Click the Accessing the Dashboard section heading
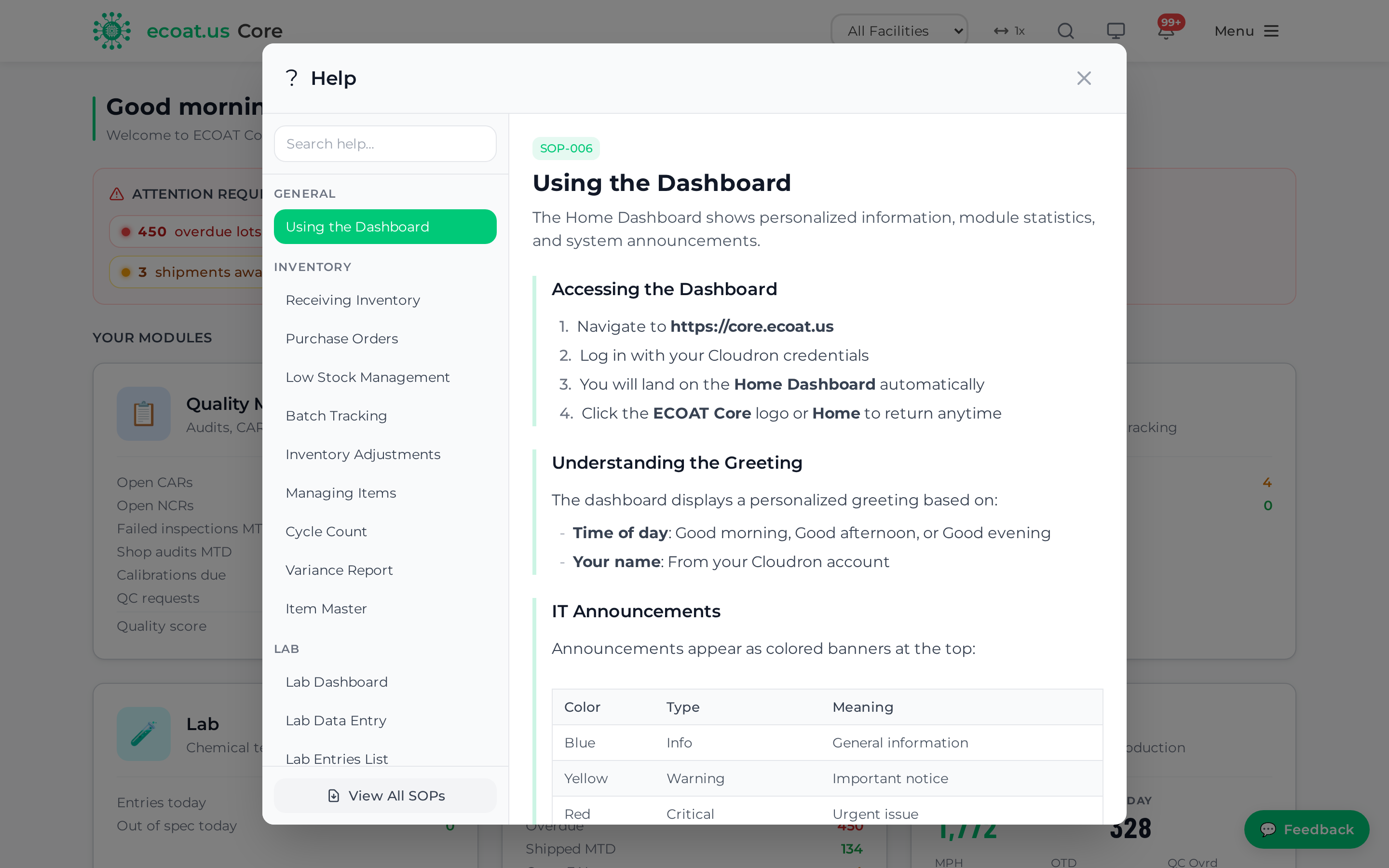This screenshot has height=868, width=1389. point(664,289)
